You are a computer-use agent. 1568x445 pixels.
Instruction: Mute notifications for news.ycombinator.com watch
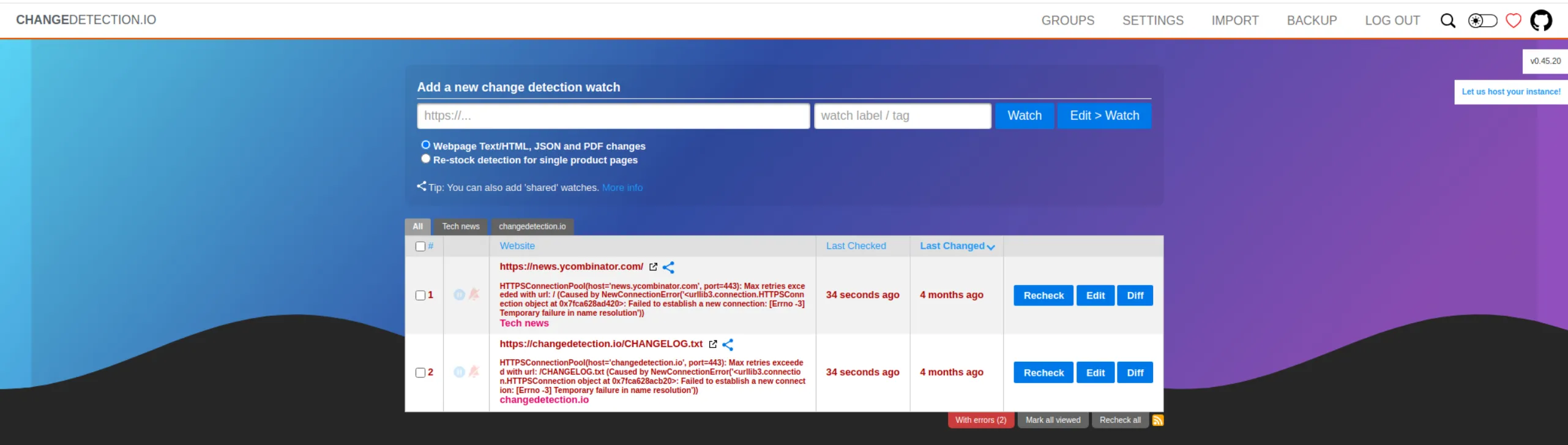pos(474,294)
